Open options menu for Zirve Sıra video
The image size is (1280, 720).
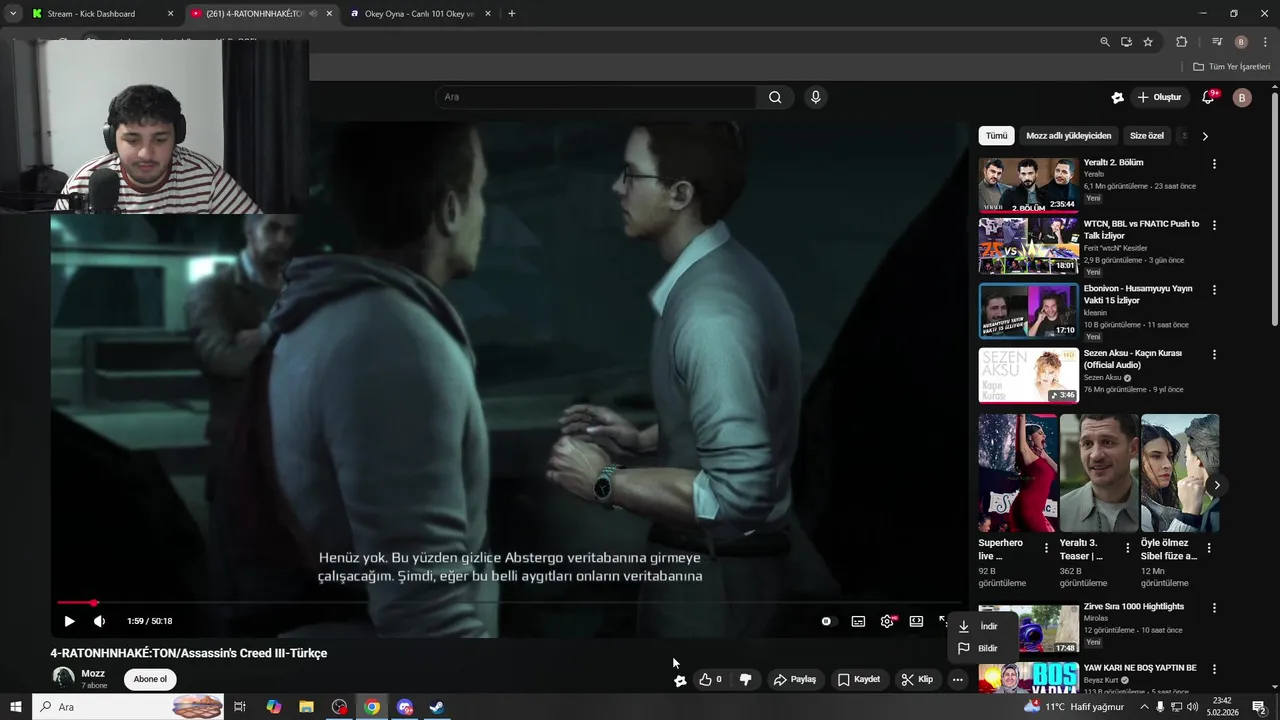(x=1214, y=607)
